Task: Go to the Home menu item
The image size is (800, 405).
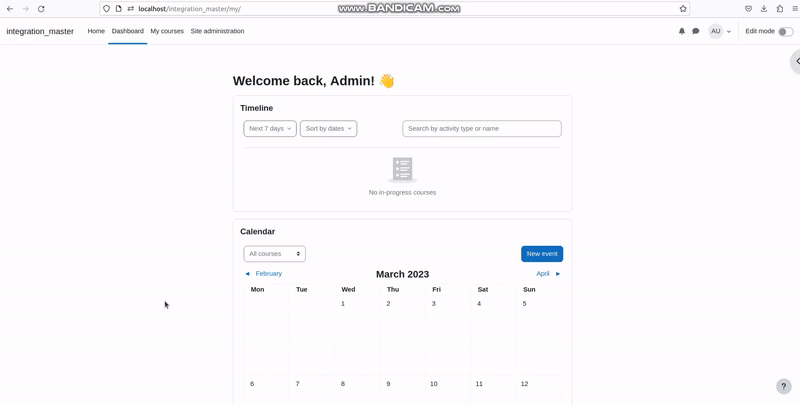Action: pyautogui.click(x=96, y=31)
